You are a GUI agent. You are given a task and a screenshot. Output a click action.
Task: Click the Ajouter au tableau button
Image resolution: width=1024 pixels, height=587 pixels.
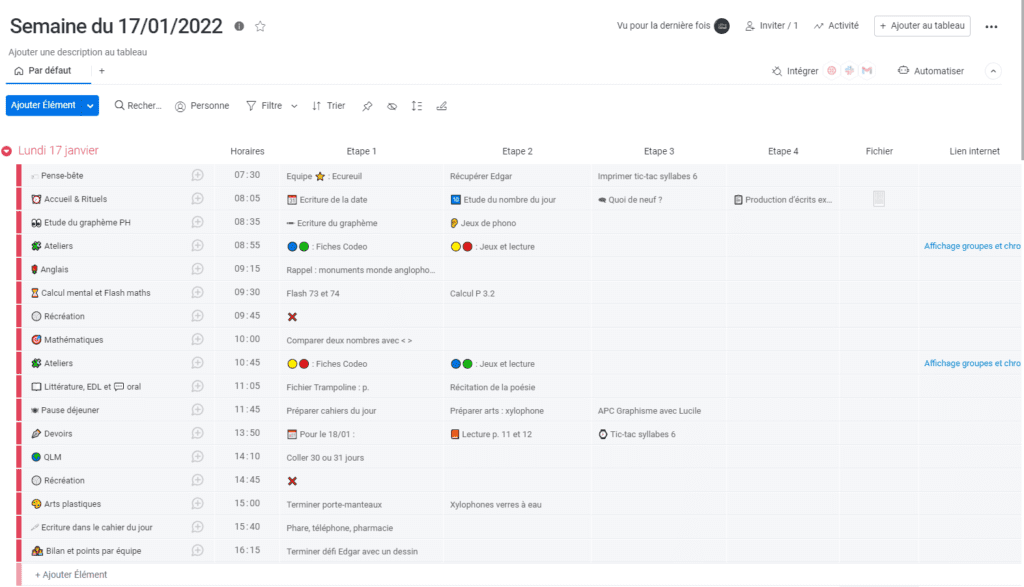(921, 26)
